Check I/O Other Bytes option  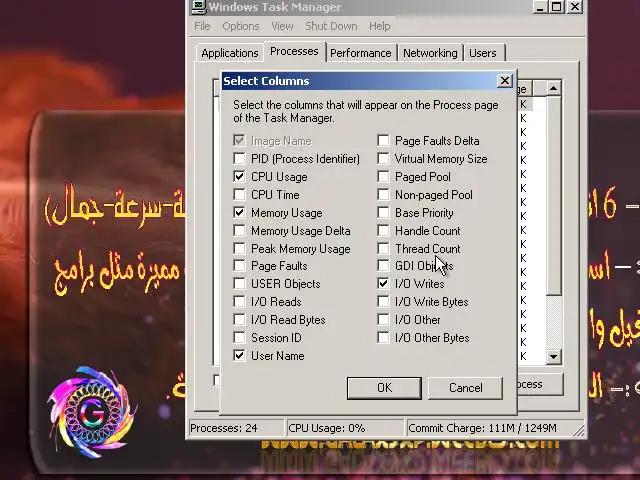(383, 337)
